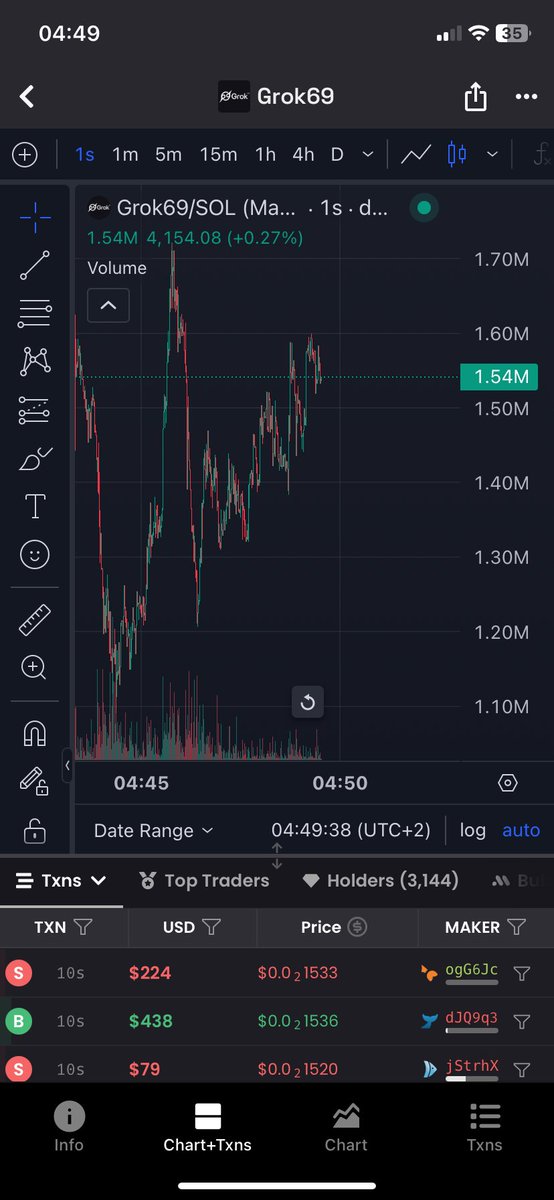Open the Txns bottom tab
The width and height of the screenshot is (554, 1200).
[x=484, y=1127]
